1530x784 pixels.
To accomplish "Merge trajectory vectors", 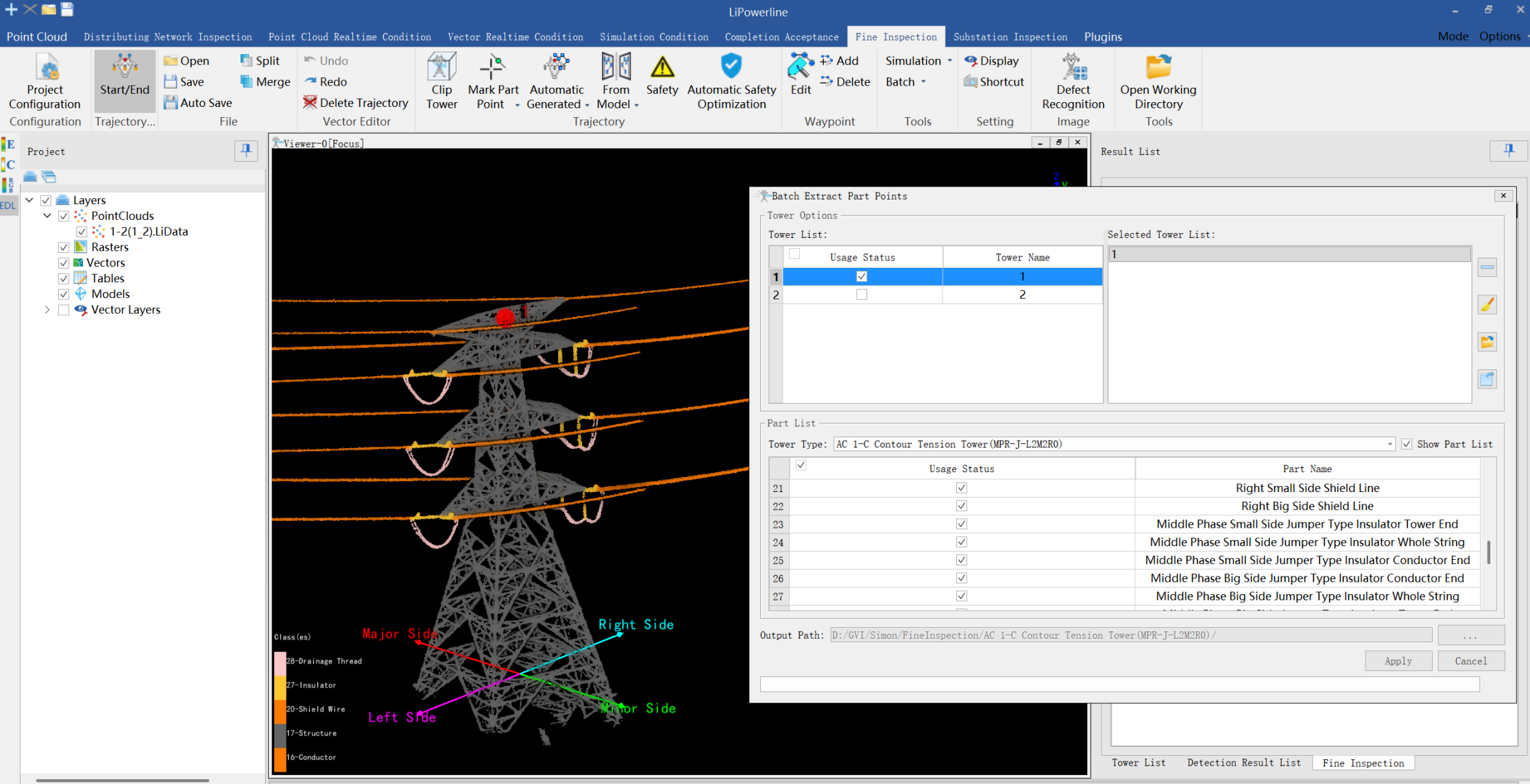I will (265, 82).
